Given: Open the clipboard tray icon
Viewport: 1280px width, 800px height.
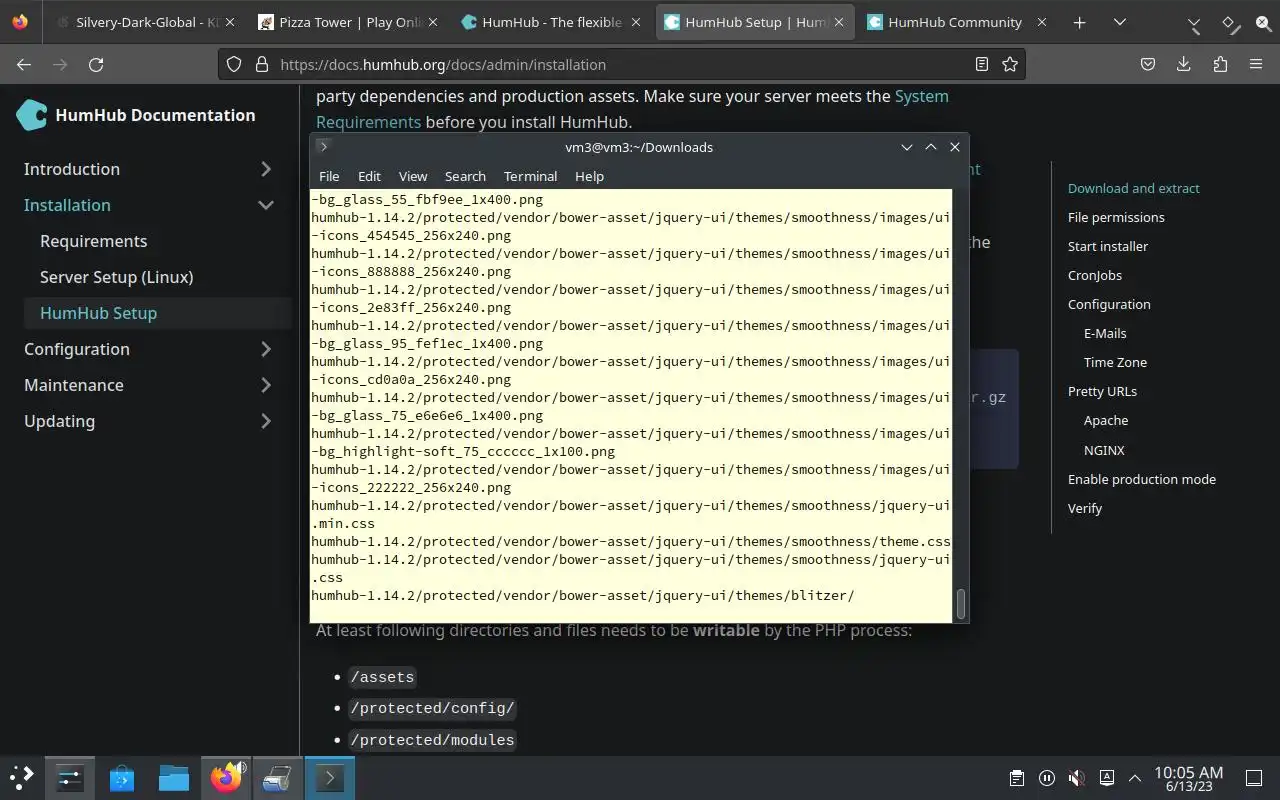Looking at the screenshot, I should 1016,778.
